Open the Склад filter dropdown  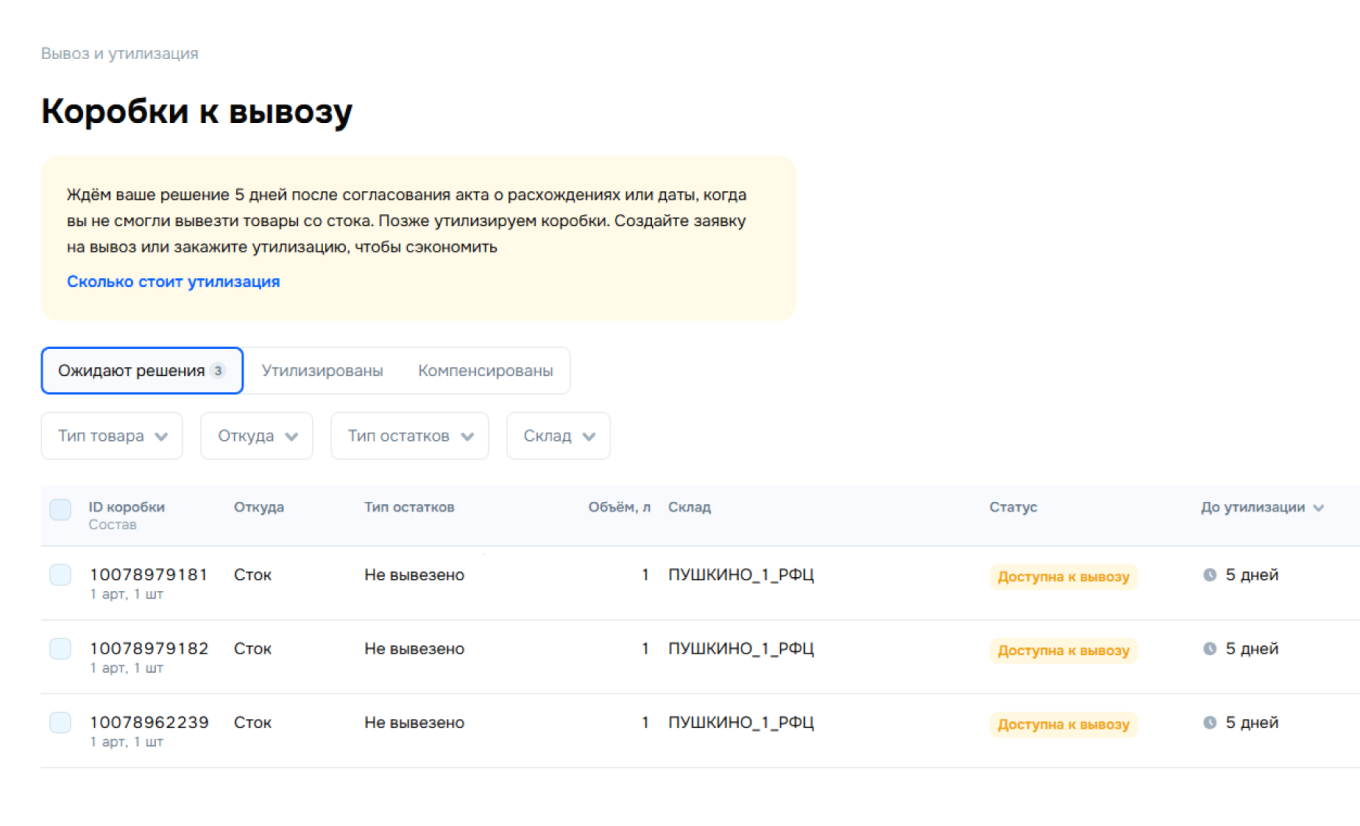point(557,435)
